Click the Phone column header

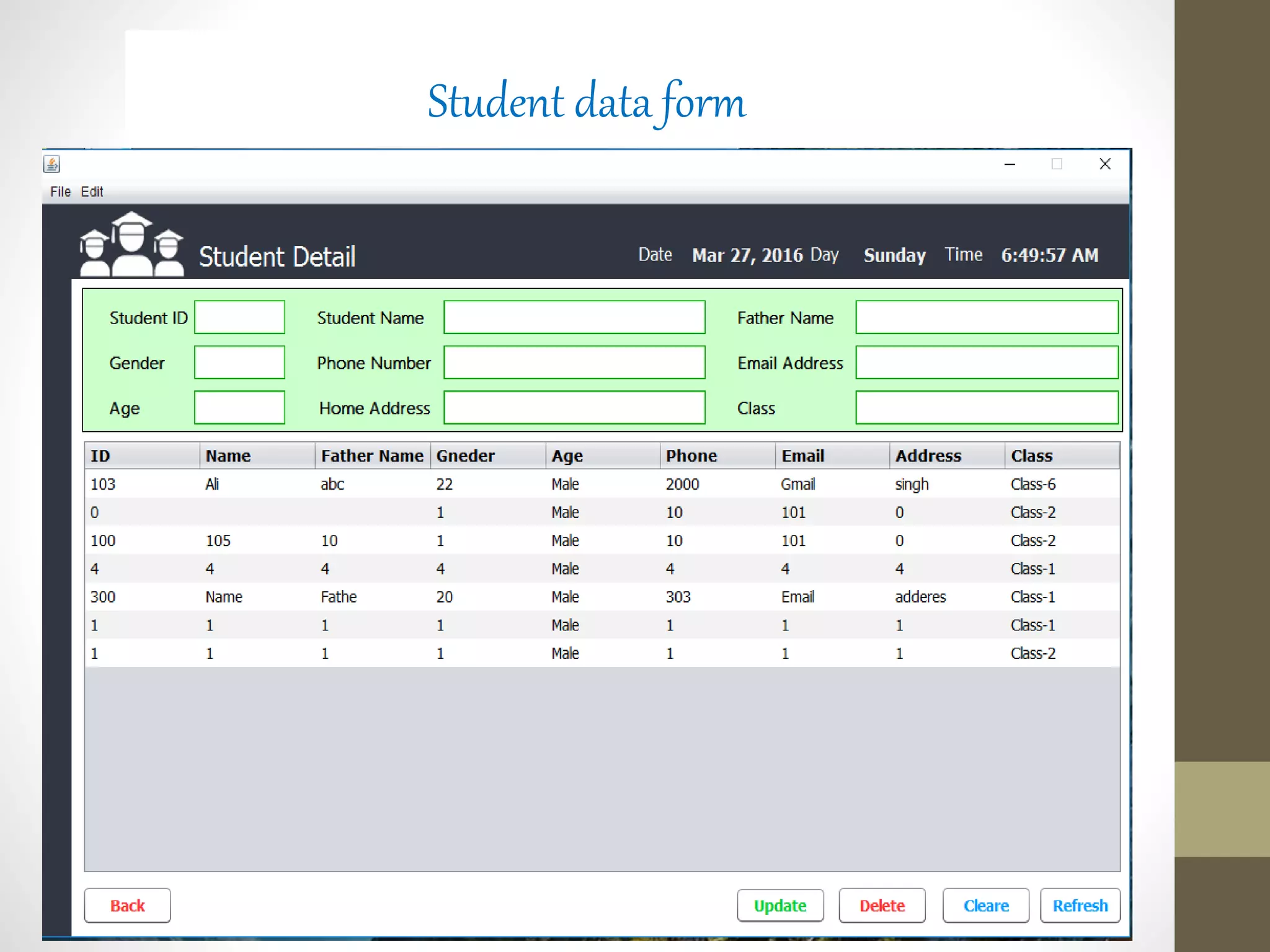717,456
